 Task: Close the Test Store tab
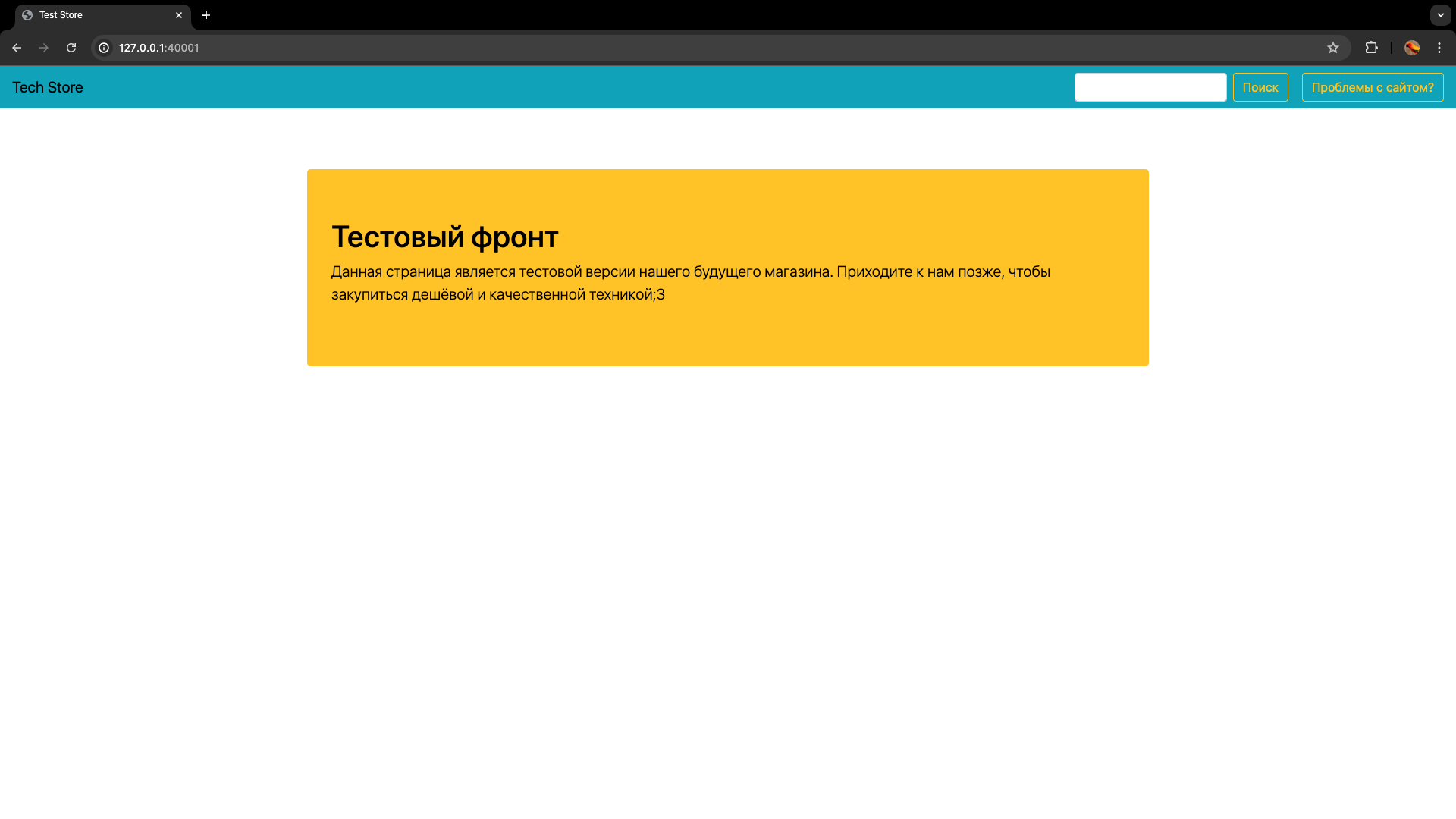click(179, 15)
